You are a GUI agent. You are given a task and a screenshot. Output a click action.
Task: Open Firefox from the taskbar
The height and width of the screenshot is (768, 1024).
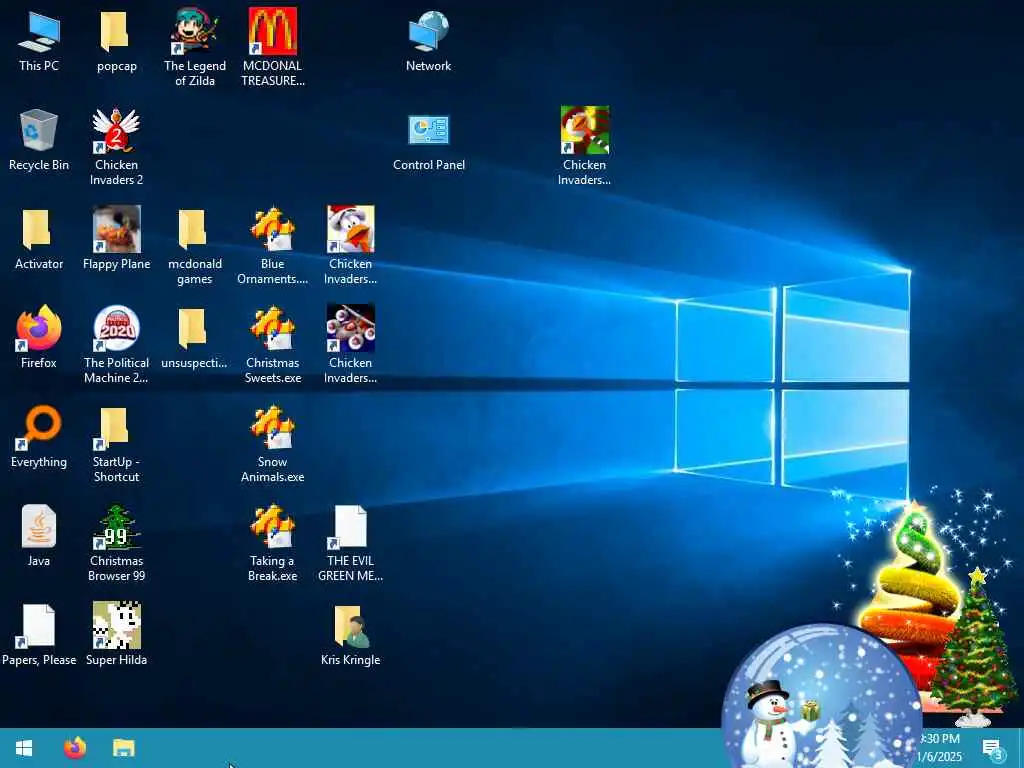click(x=75, y=748)
